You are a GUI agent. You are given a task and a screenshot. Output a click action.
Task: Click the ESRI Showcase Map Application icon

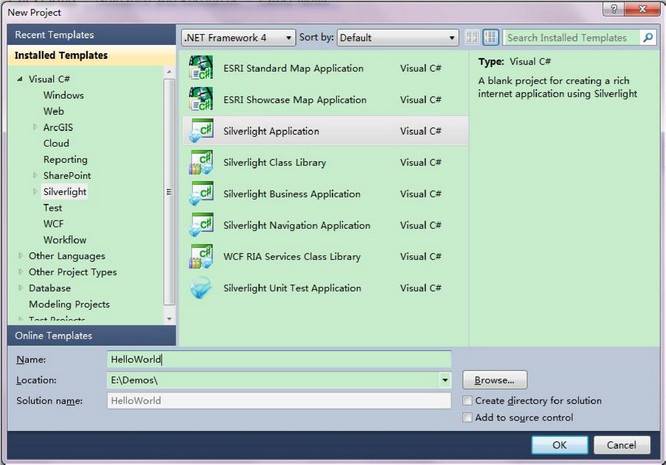(x=200, y=99)
